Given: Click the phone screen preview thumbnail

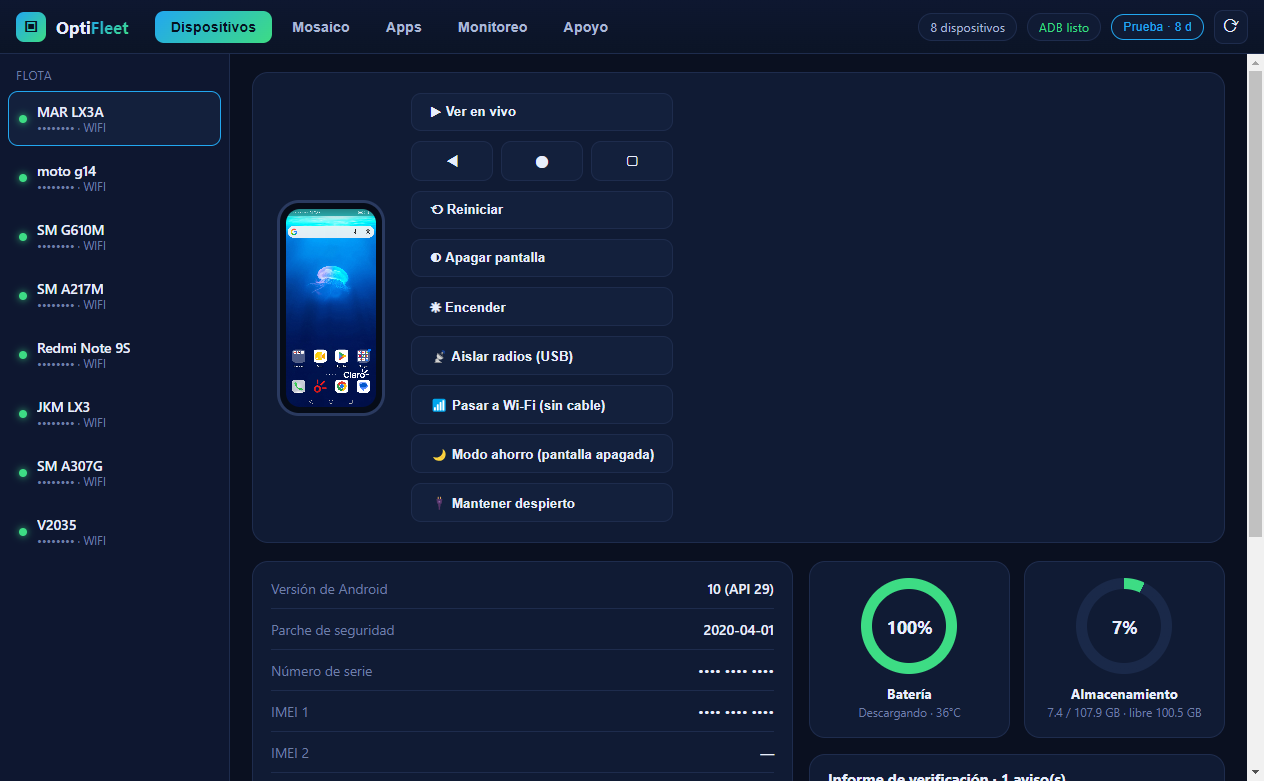Looking at the screenshot, I should 331,308.
